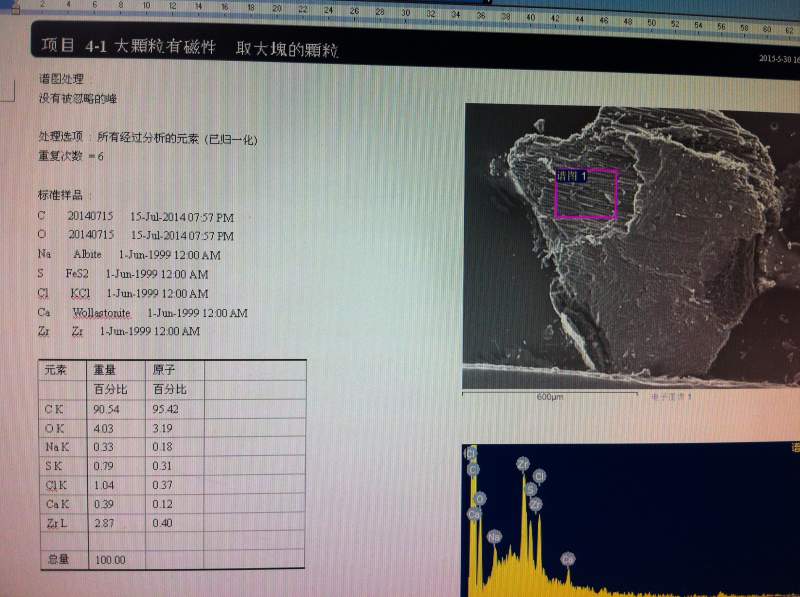Click the 'Ca K' row label

pyautogui.click(x=58, y=504)
